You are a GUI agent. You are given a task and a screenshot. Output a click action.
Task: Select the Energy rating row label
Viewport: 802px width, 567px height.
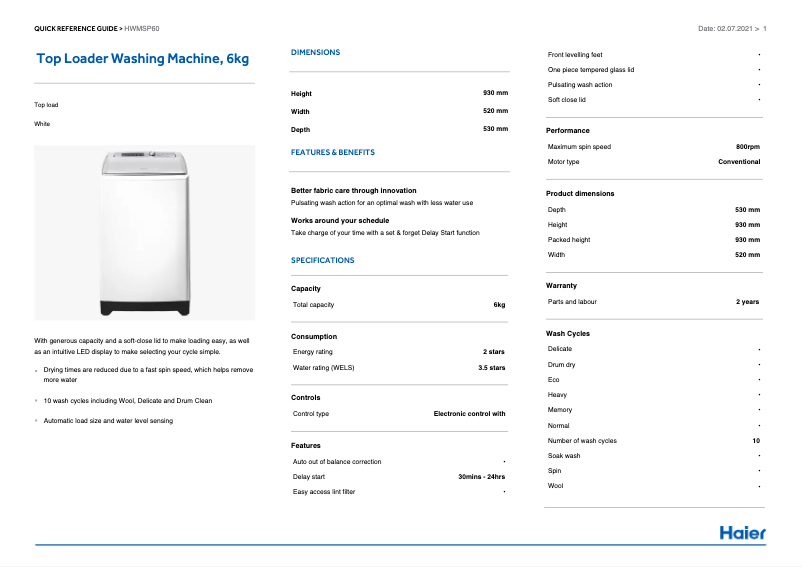[x=314, y=352]
